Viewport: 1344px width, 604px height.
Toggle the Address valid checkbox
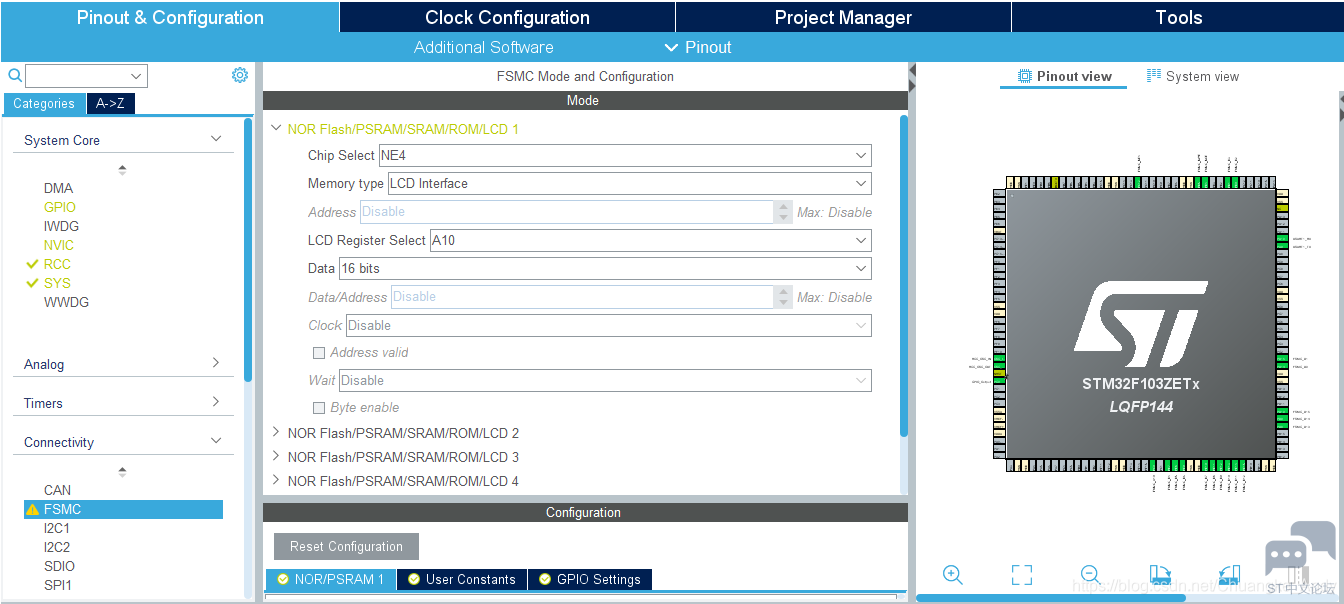click(x=319, y=353)
